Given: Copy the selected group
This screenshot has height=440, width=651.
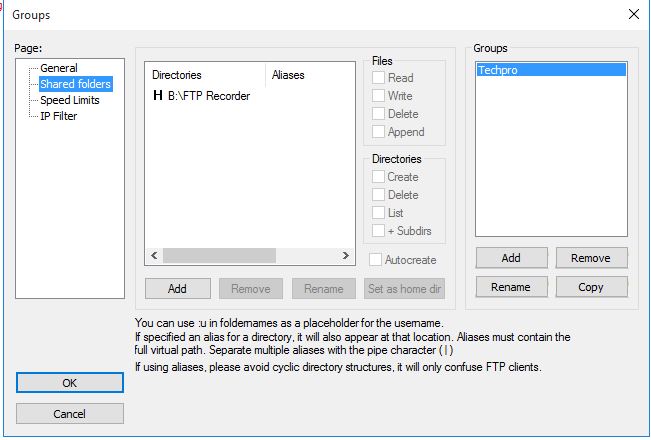Looking at the screenshot, I should tap(591, 287).
